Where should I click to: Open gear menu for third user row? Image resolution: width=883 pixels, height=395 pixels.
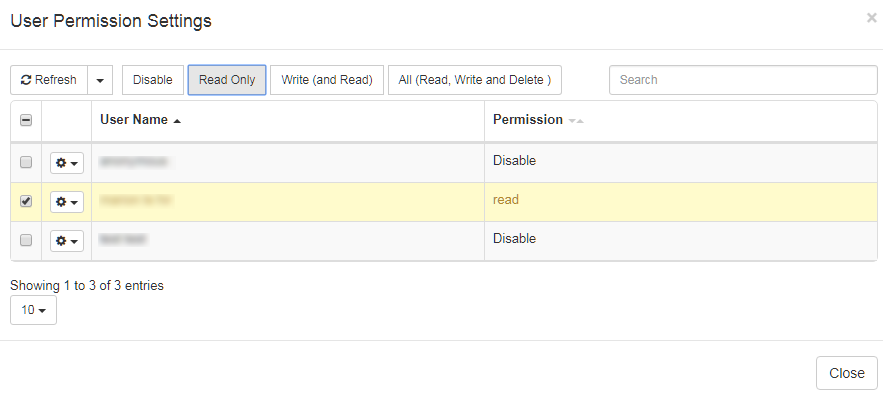point(67,241)
